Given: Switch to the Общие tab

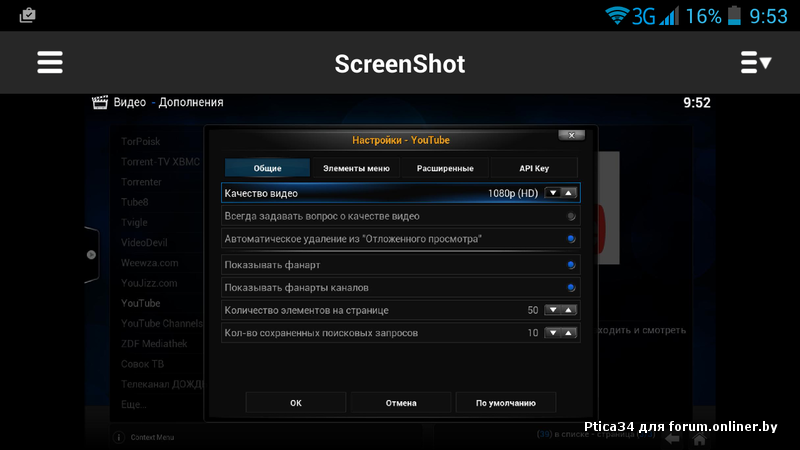Looking at the screenshot, I should point(267,168).
